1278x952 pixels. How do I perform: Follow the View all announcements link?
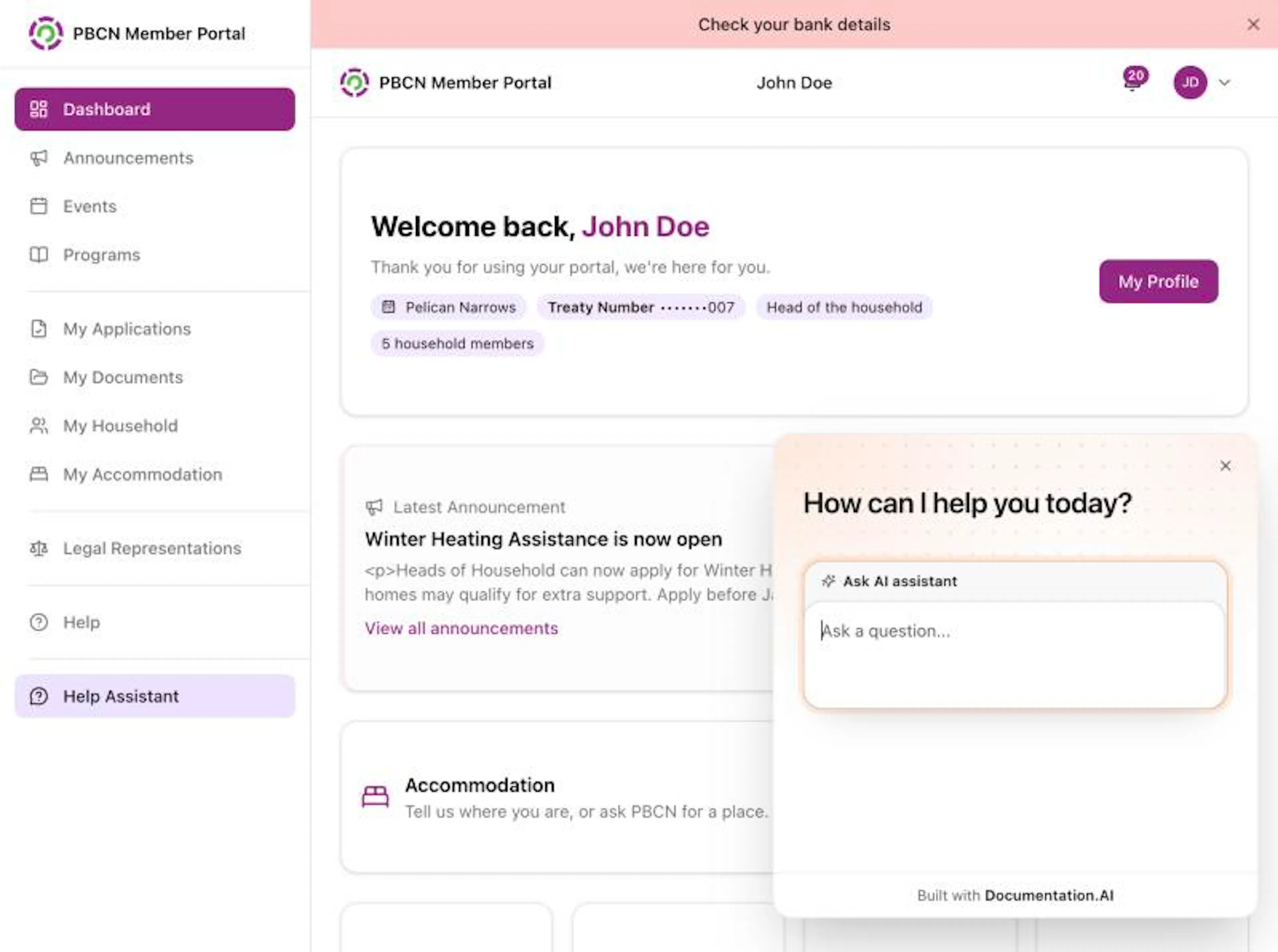pyautogui.click(x=461, y=628)
